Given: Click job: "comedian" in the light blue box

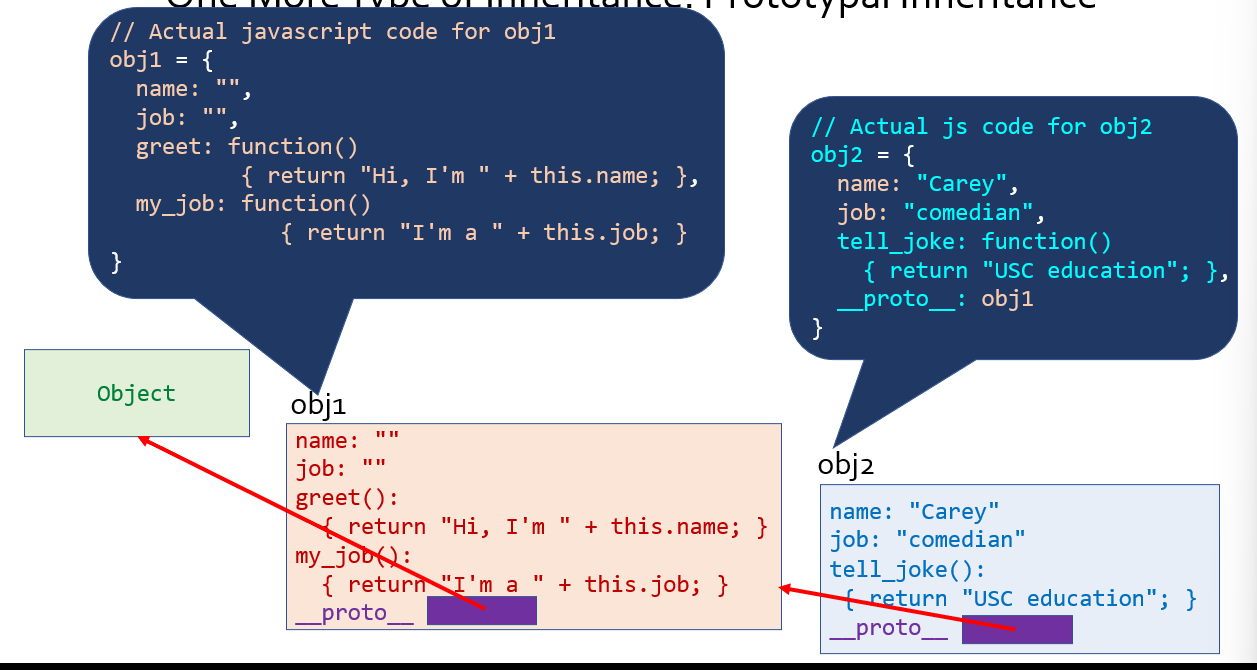Looking at the screenshot, I should click(x=927, y=541).
